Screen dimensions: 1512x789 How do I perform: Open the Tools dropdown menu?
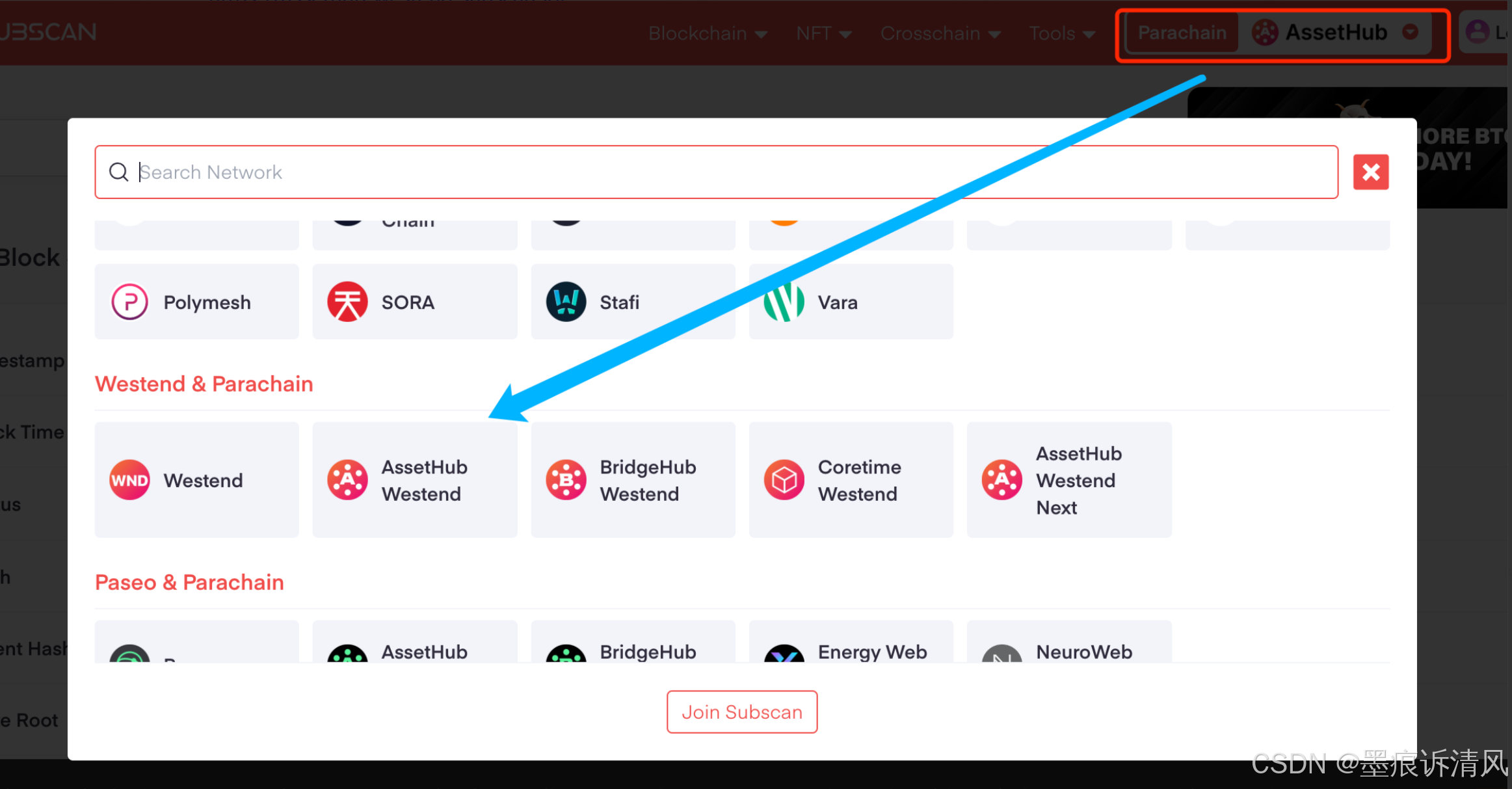pyautogui.click(x=1062, y=33)
